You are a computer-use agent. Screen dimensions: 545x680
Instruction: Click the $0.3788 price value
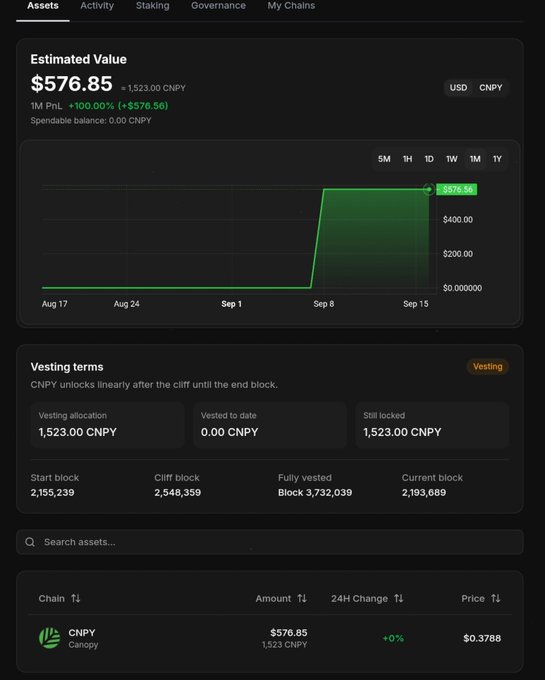pos(482,638)
